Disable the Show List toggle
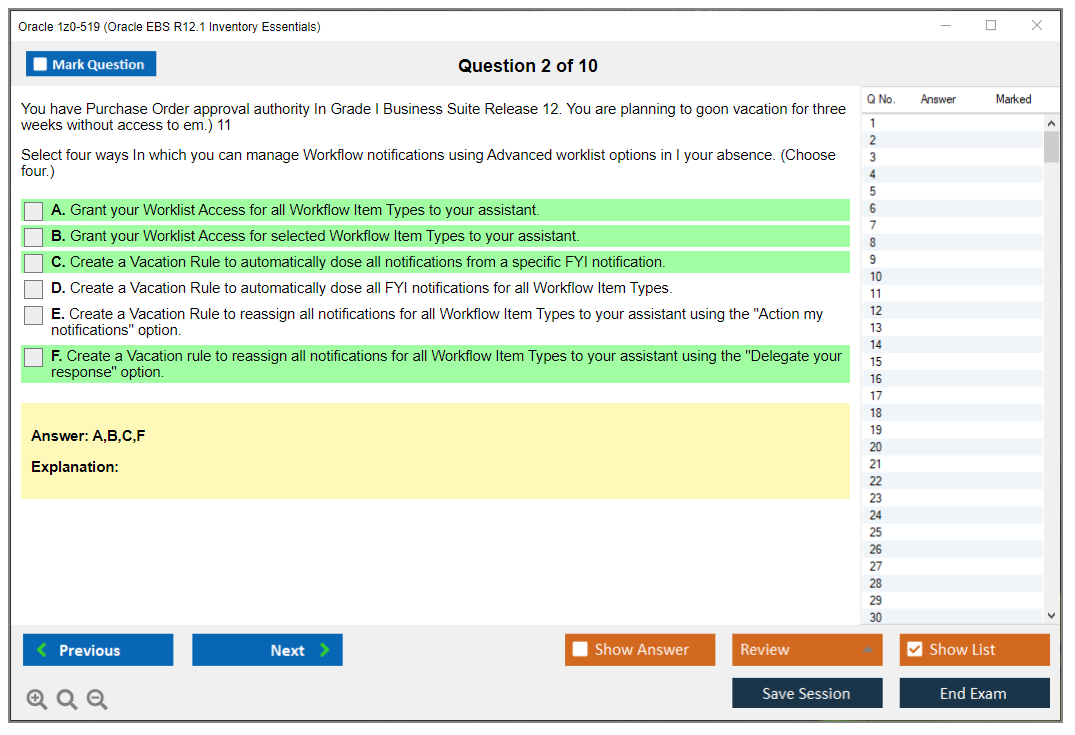 [x=914, y=650]
